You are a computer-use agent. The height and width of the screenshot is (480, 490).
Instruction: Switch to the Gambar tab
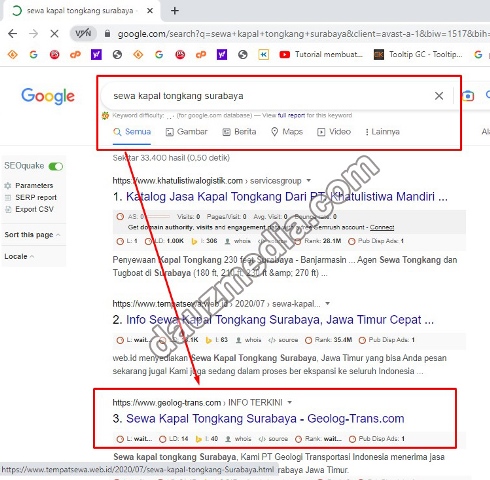187,132
